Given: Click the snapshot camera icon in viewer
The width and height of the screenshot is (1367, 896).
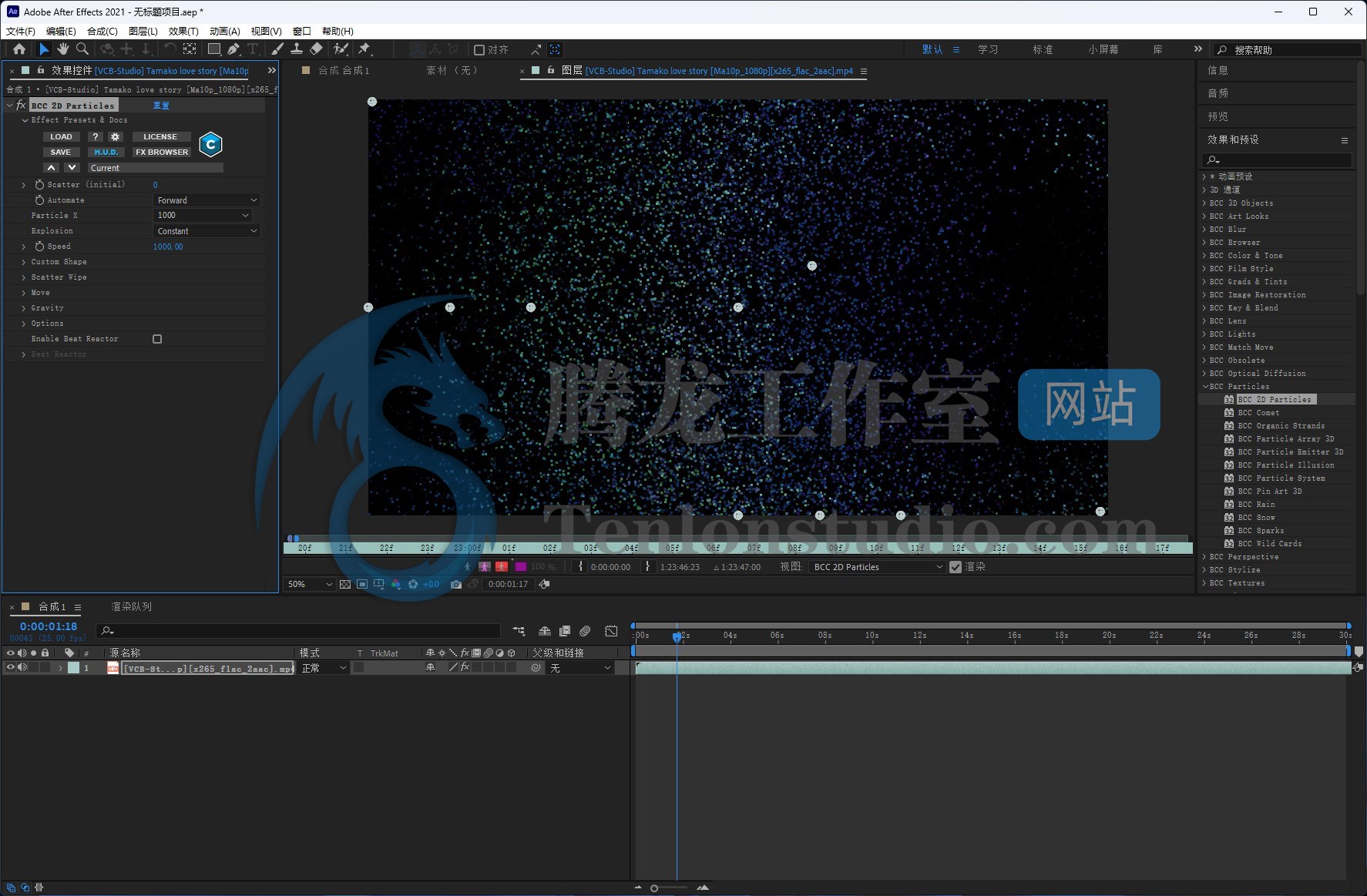Looking at the screenshot, I should pyautogui.click(x=456, y=585).
